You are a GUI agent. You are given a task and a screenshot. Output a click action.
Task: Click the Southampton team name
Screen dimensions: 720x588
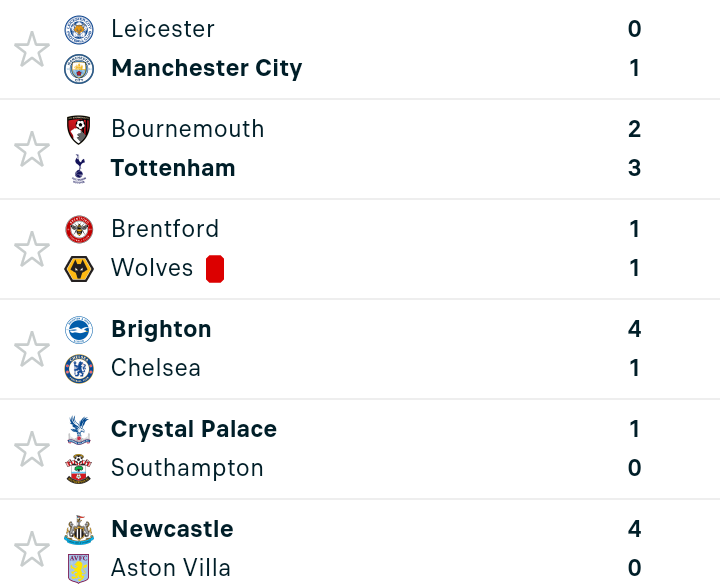tap(187, 469)
